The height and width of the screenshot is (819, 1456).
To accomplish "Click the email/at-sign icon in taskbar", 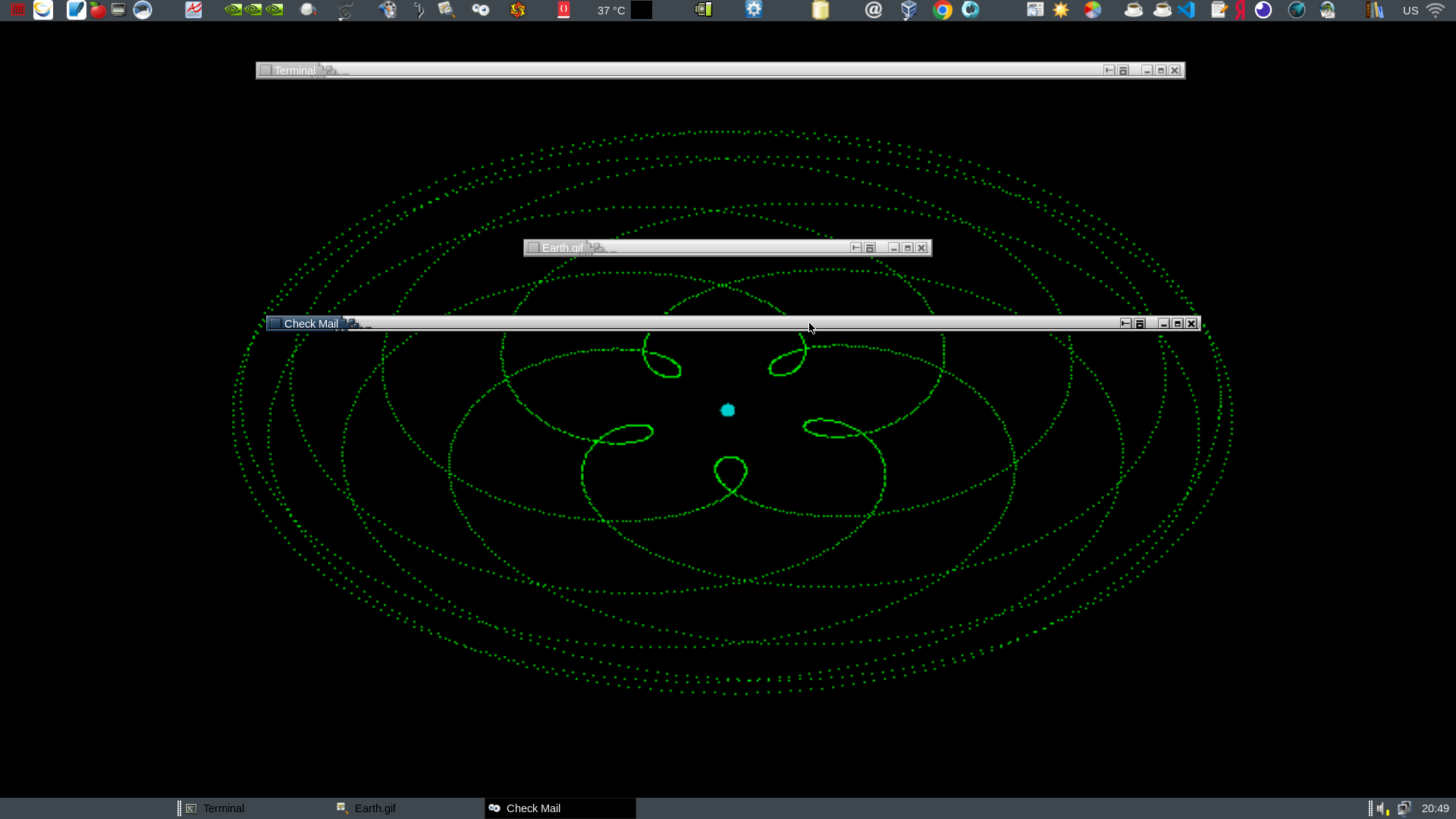I will 872,10.
